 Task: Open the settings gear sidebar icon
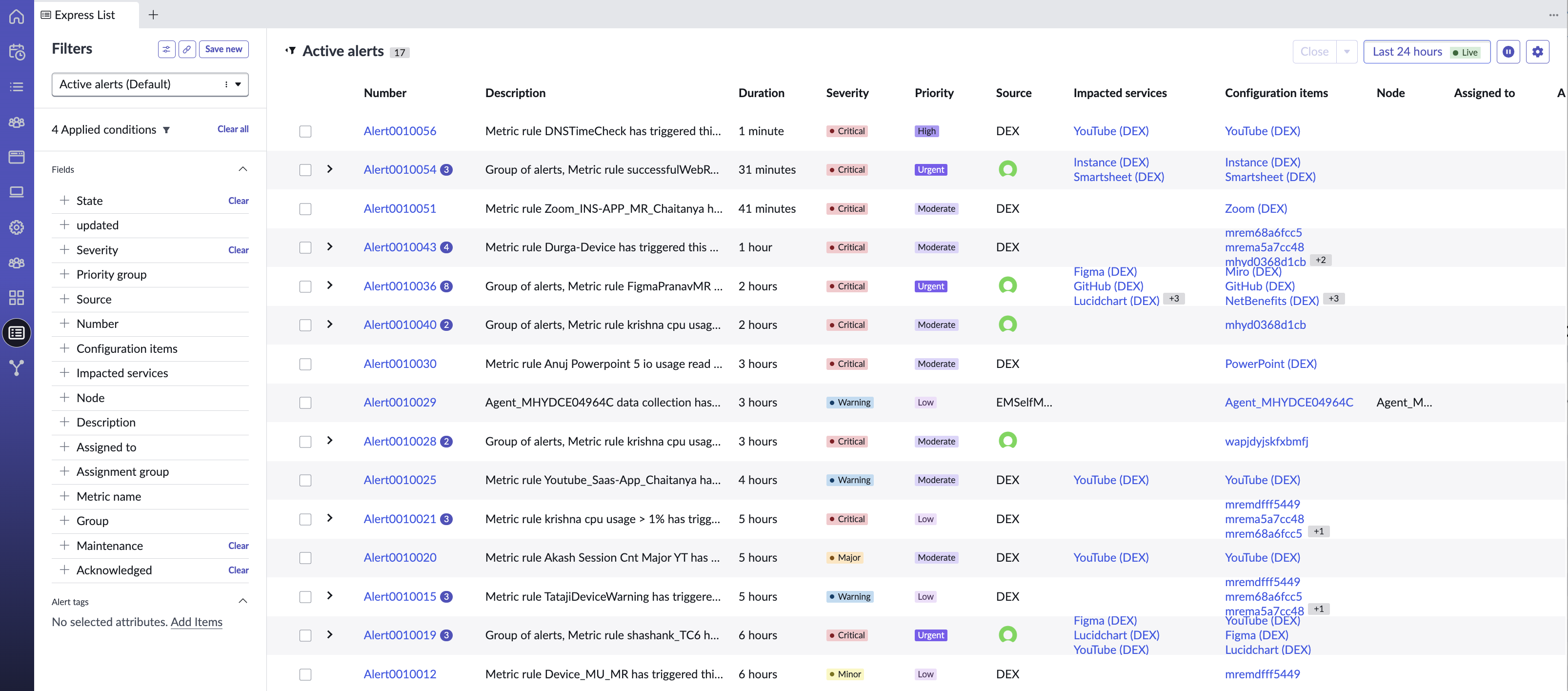pyautogui.click(x=17, y=227)
